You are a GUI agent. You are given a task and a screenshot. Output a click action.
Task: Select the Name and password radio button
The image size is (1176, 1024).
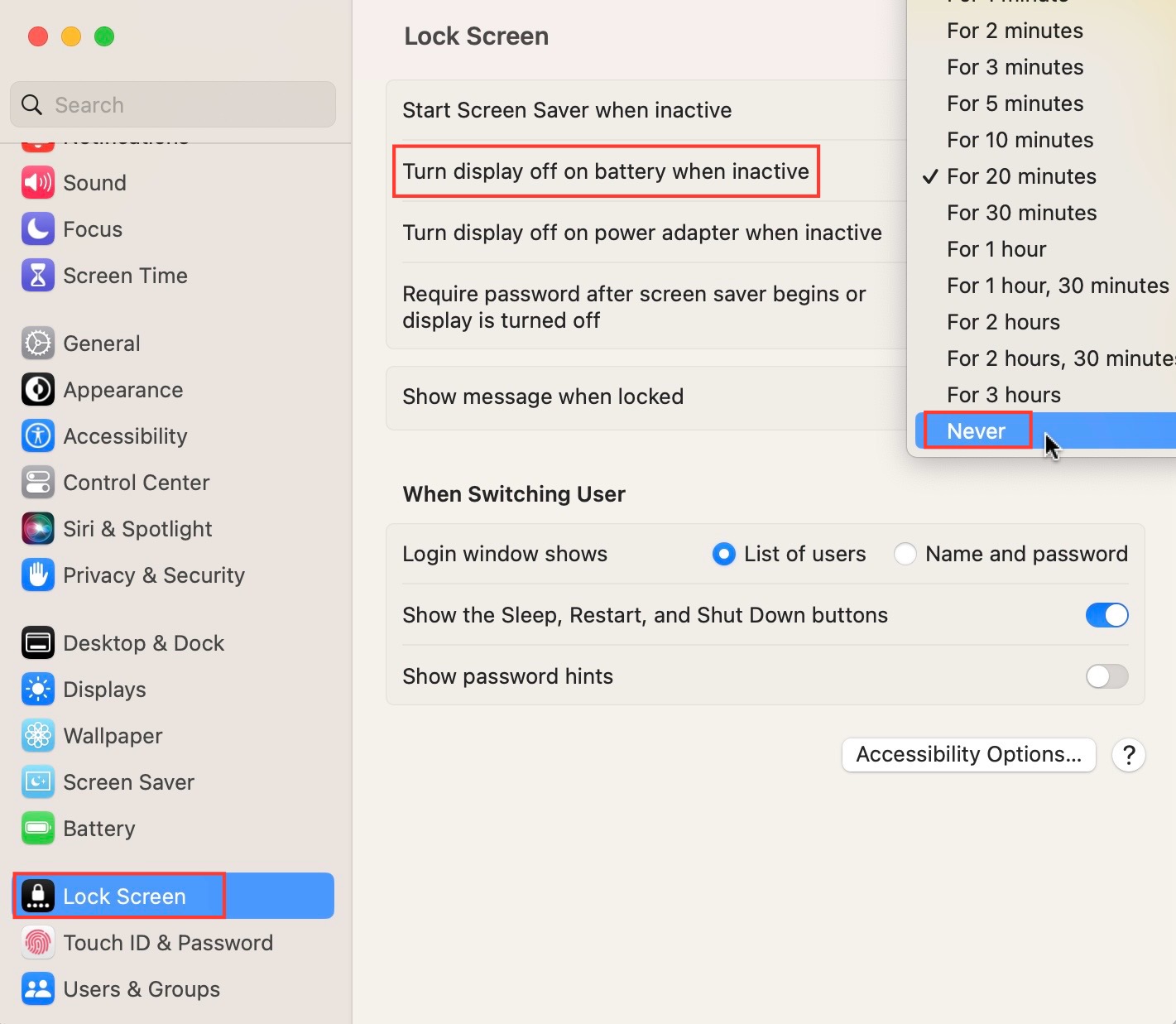[x=905, y=554]
